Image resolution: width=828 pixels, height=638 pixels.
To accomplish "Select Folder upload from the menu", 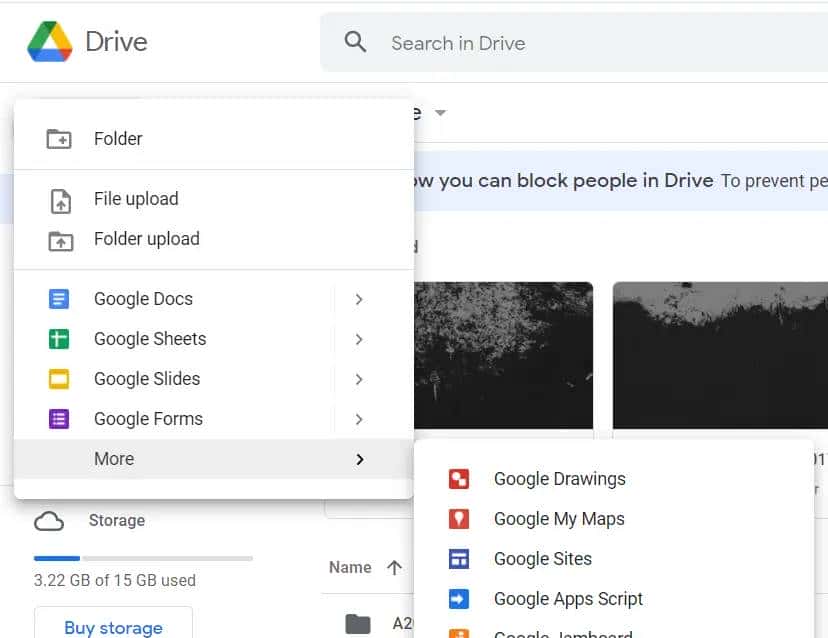I will (146, 238).
